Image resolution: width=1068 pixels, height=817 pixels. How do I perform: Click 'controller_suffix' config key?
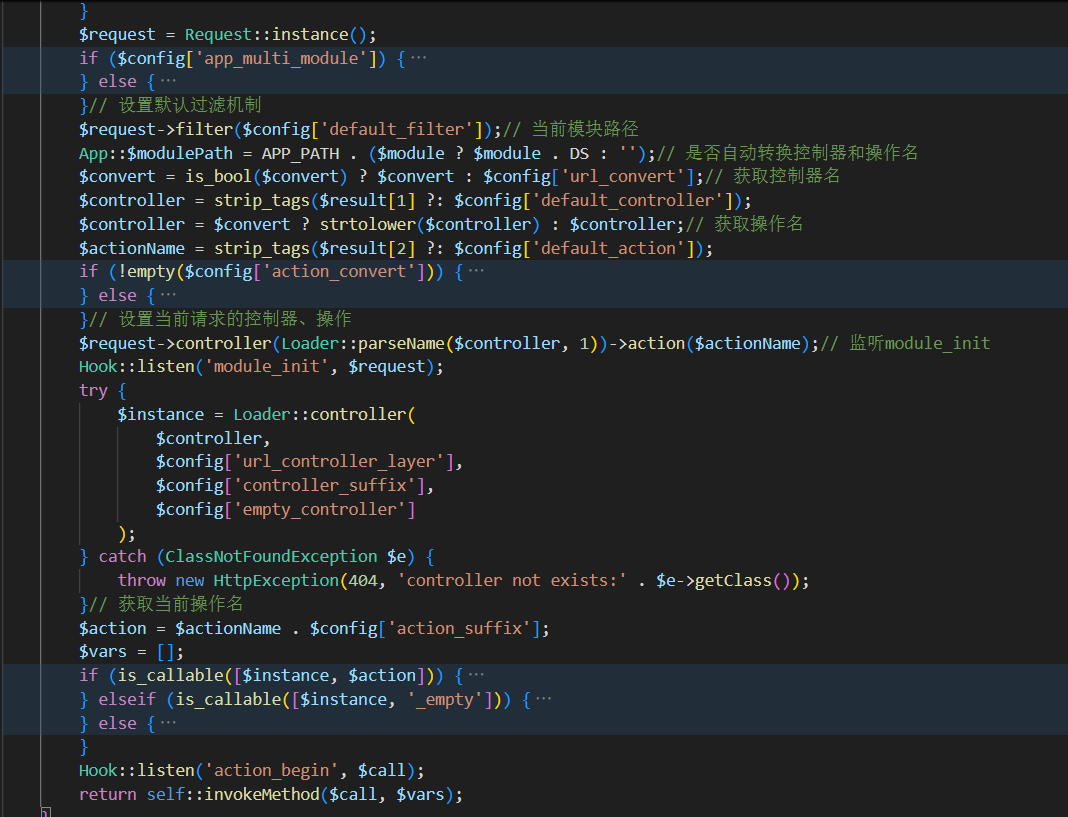coord(324,485)
